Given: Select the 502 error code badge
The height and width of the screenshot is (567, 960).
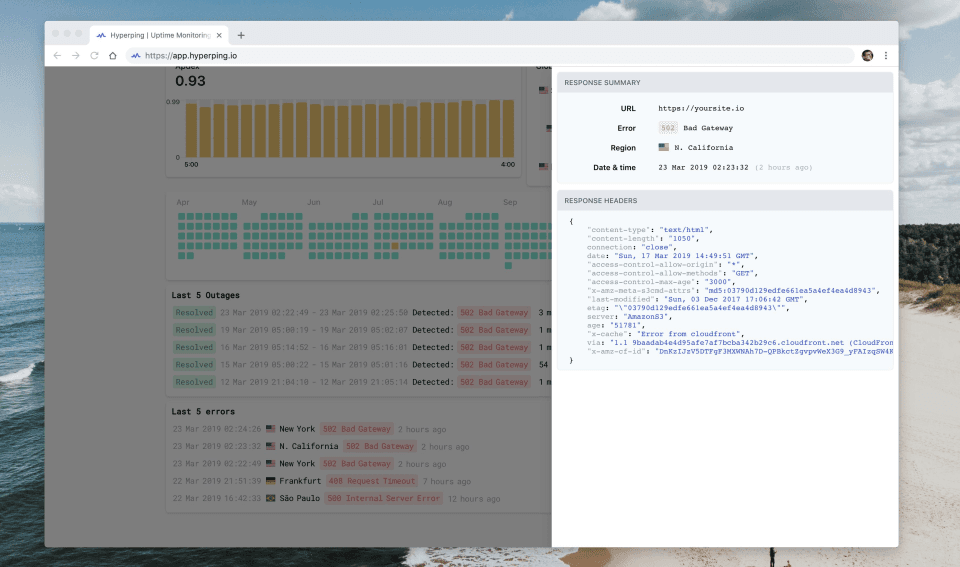Looking at the screenshot, I should pyautogui.click(x=667, y=128).
